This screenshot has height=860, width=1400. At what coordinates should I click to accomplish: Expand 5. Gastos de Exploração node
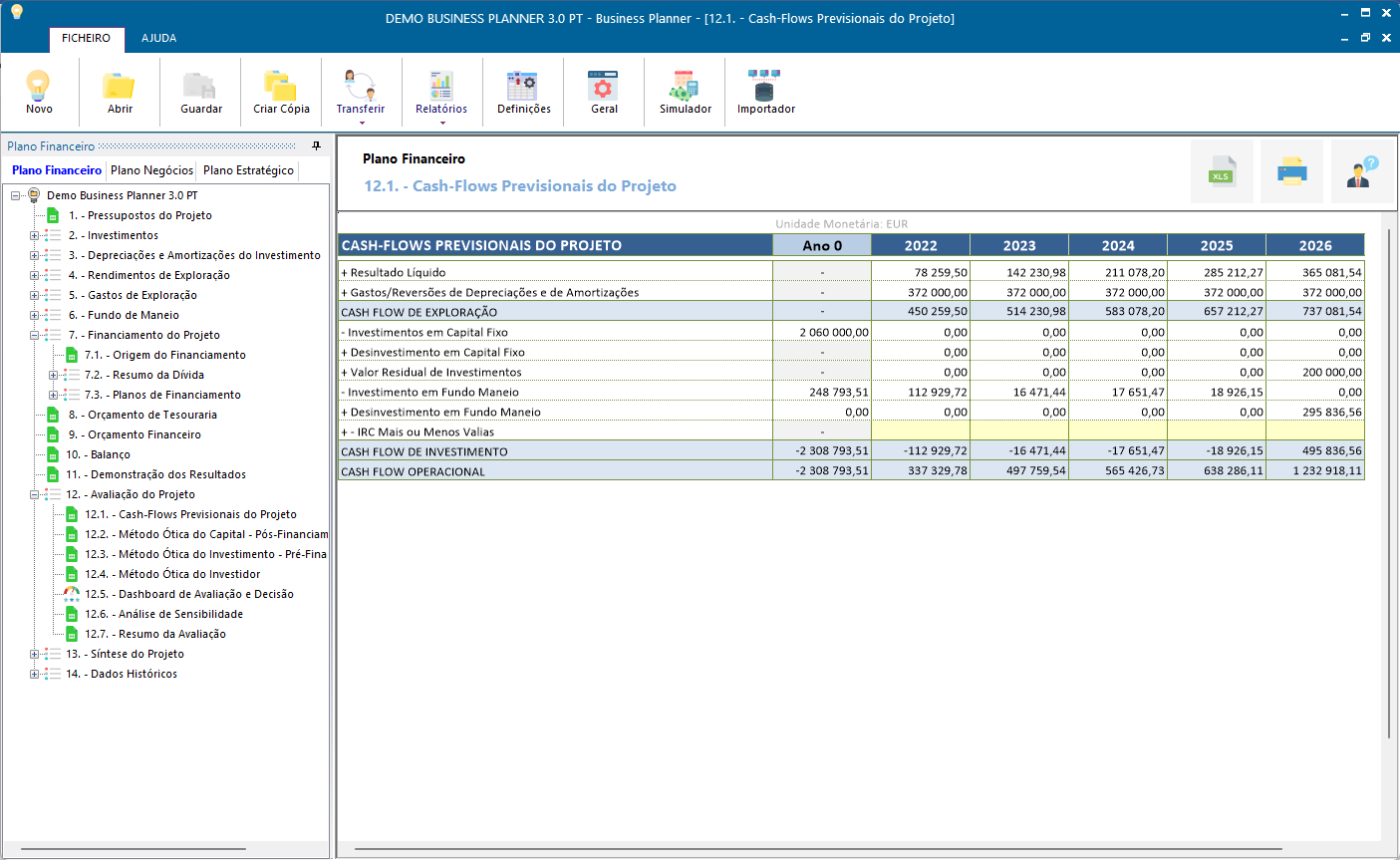[34, 296]
